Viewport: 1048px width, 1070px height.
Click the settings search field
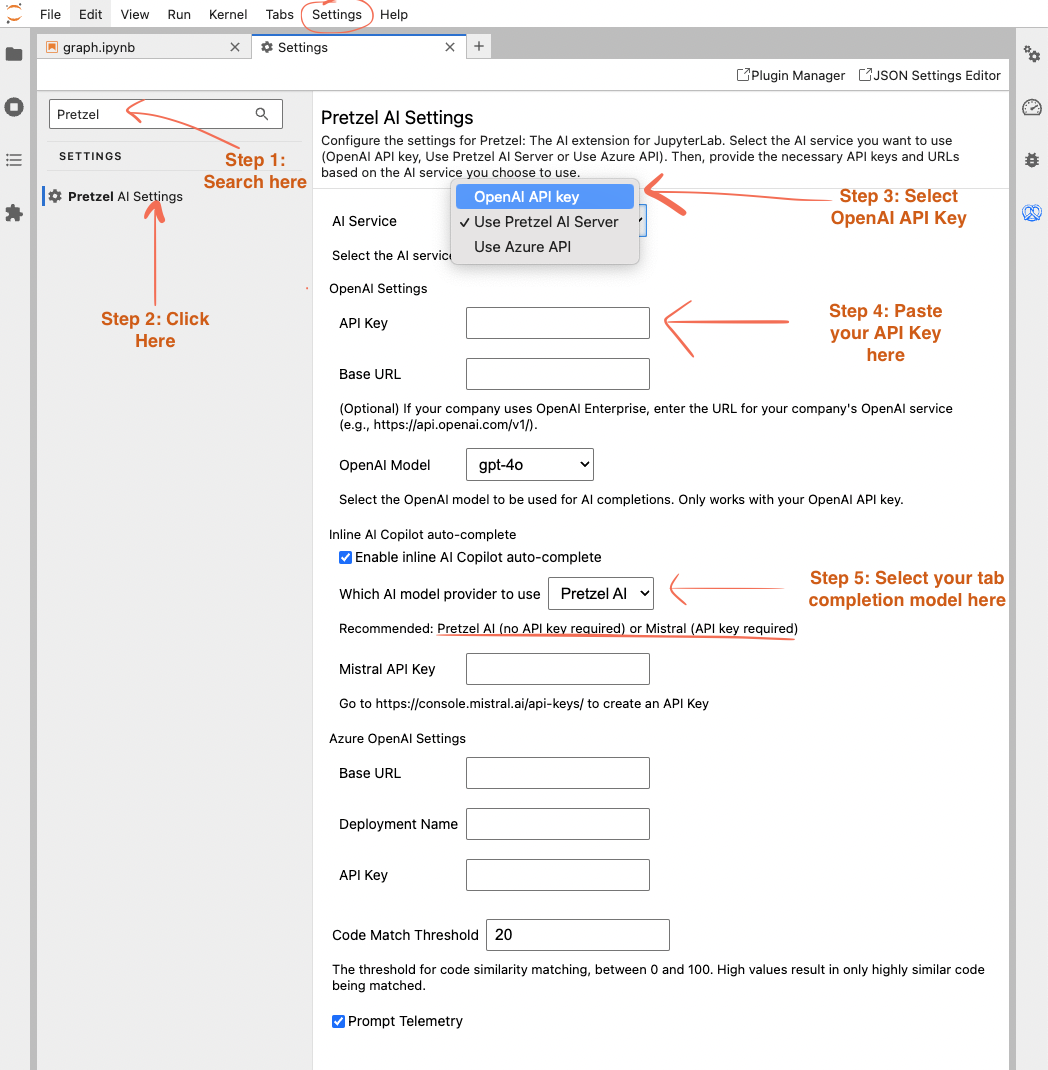tap(165, 114)
